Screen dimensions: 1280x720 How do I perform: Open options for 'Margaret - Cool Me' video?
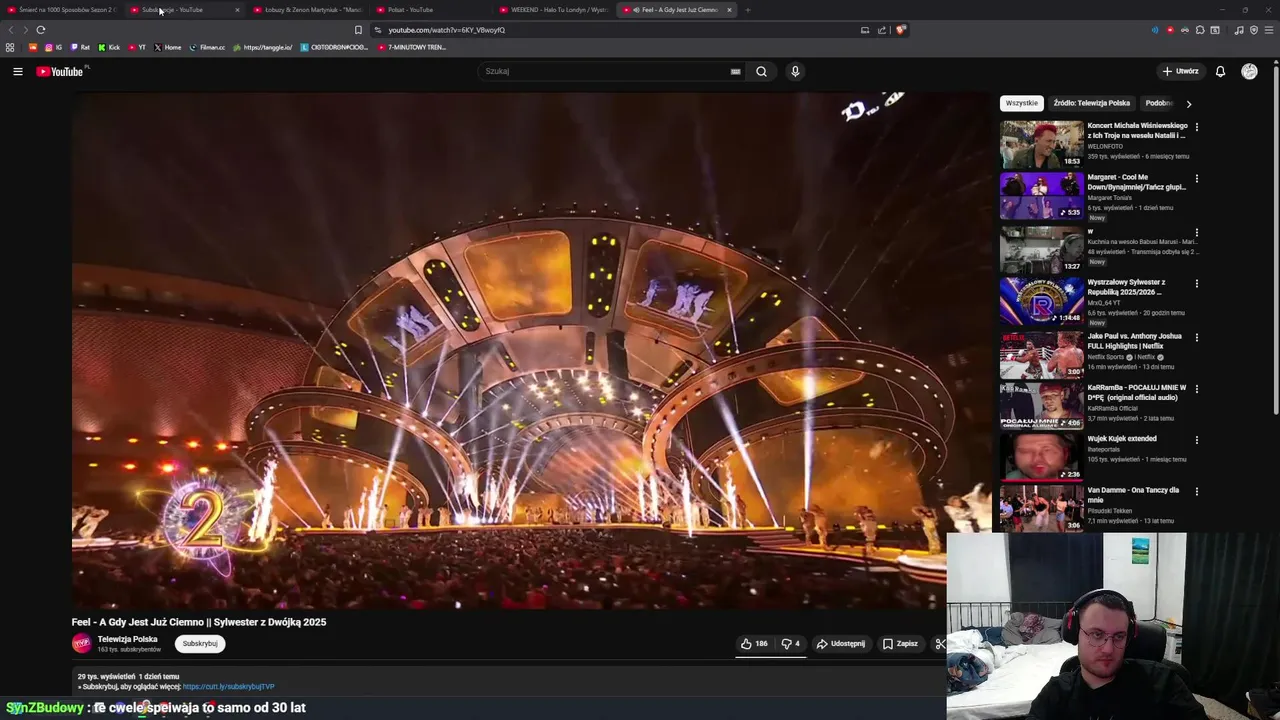click(x=1196, y=179)
